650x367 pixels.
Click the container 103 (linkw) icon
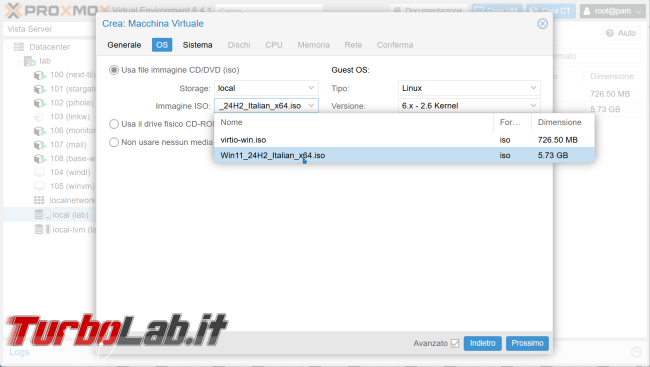[x=39, y=117]
